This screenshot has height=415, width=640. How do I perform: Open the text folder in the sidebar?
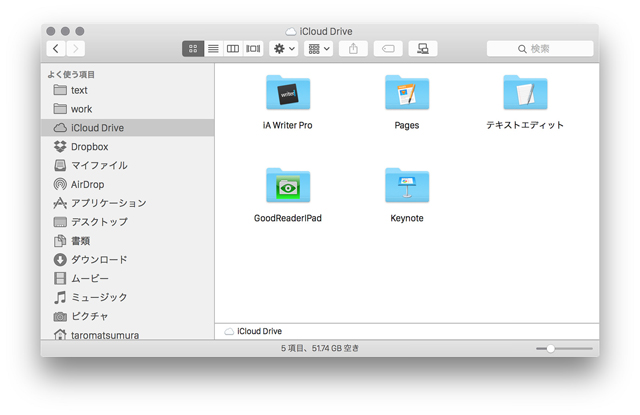click(127, 90)
